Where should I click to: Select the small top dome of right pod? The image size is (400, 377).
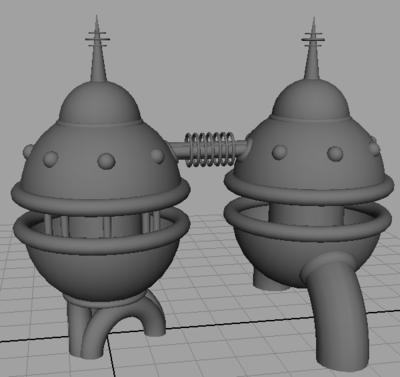click(x=311, y=99)
